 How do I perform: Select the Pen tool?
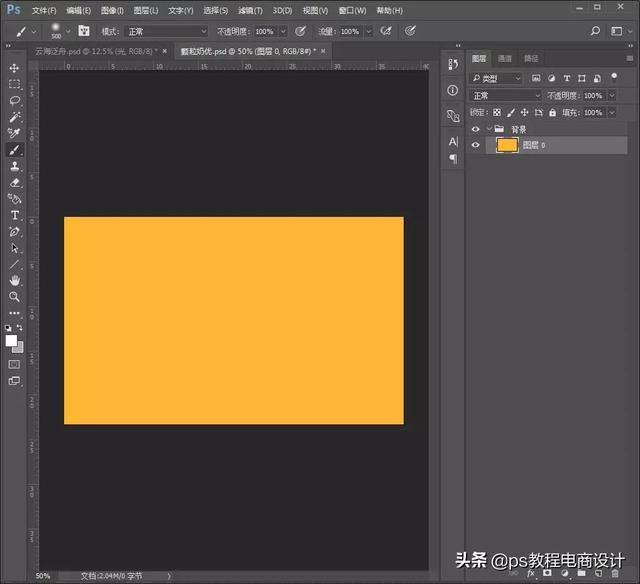point(14,232)
